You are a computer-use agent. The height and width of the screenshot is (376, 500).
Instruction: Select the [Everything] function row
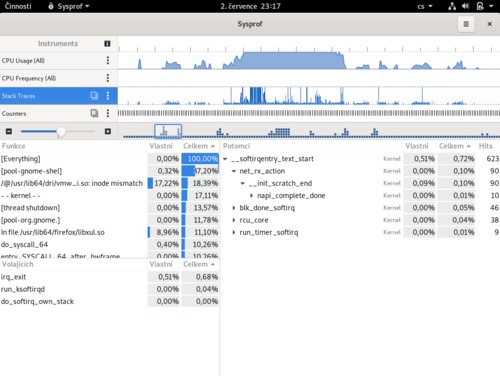tap(109, 159)
